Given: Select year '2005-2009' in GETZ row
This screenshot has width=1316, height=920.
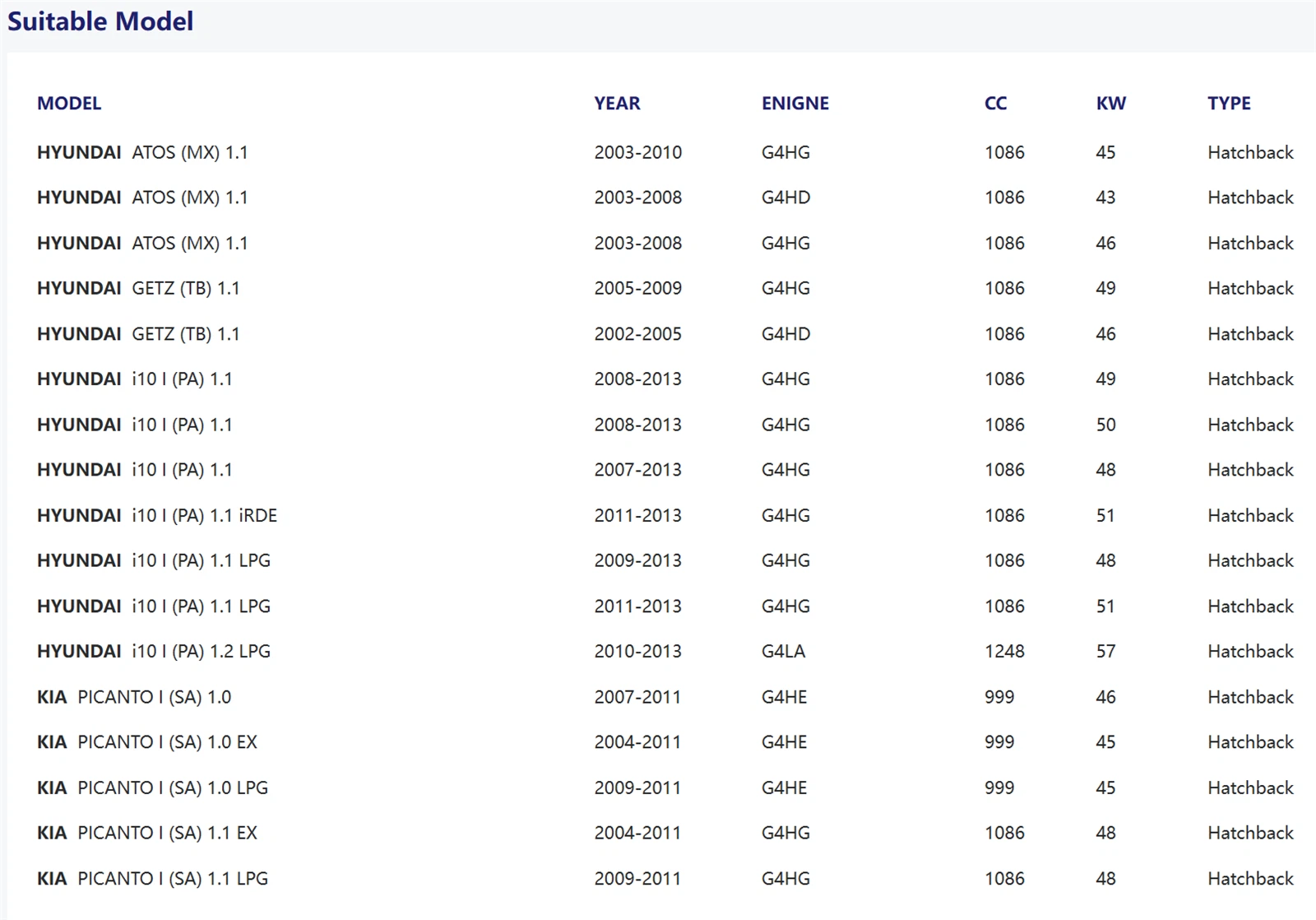Looking at the screenshot, I should pos(638,288).
